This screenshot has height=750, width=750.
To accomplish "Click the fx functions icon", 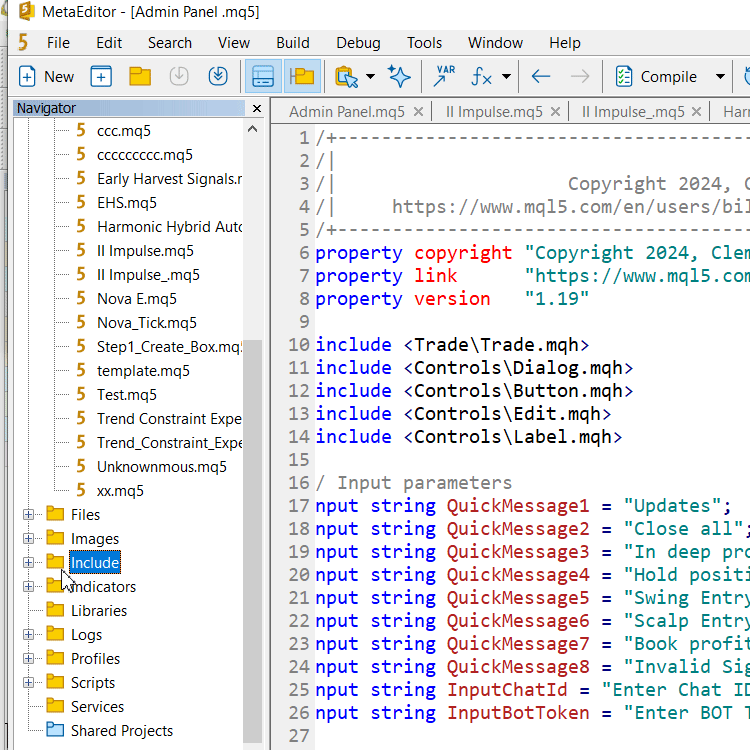I will coord(481,77).
